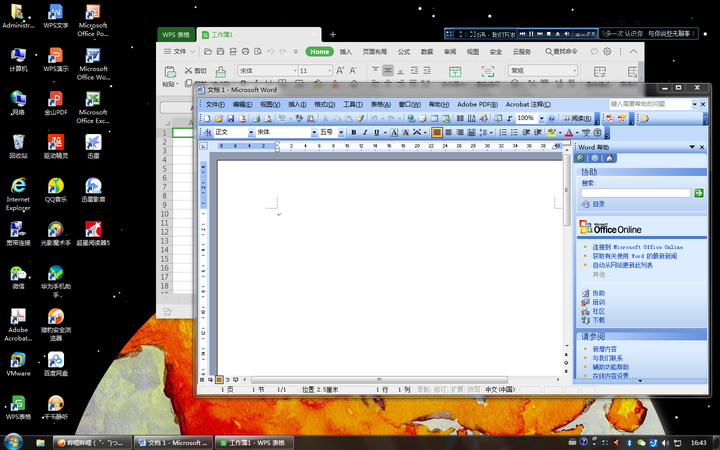Open the 公式 tab in WPS 表格
The height and width of the screenshot is (450, 720).
pos(404,52)
